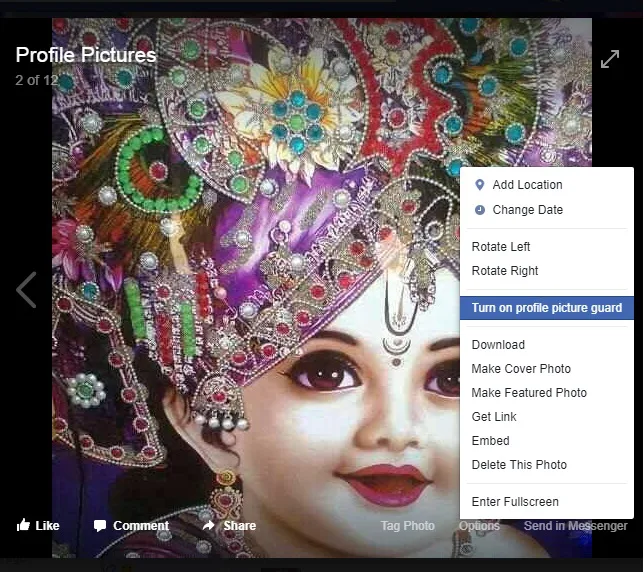Viewport: 644px width, 572px height.
Task: Click the thumbs-up Like icon
Action: (23, 525)
